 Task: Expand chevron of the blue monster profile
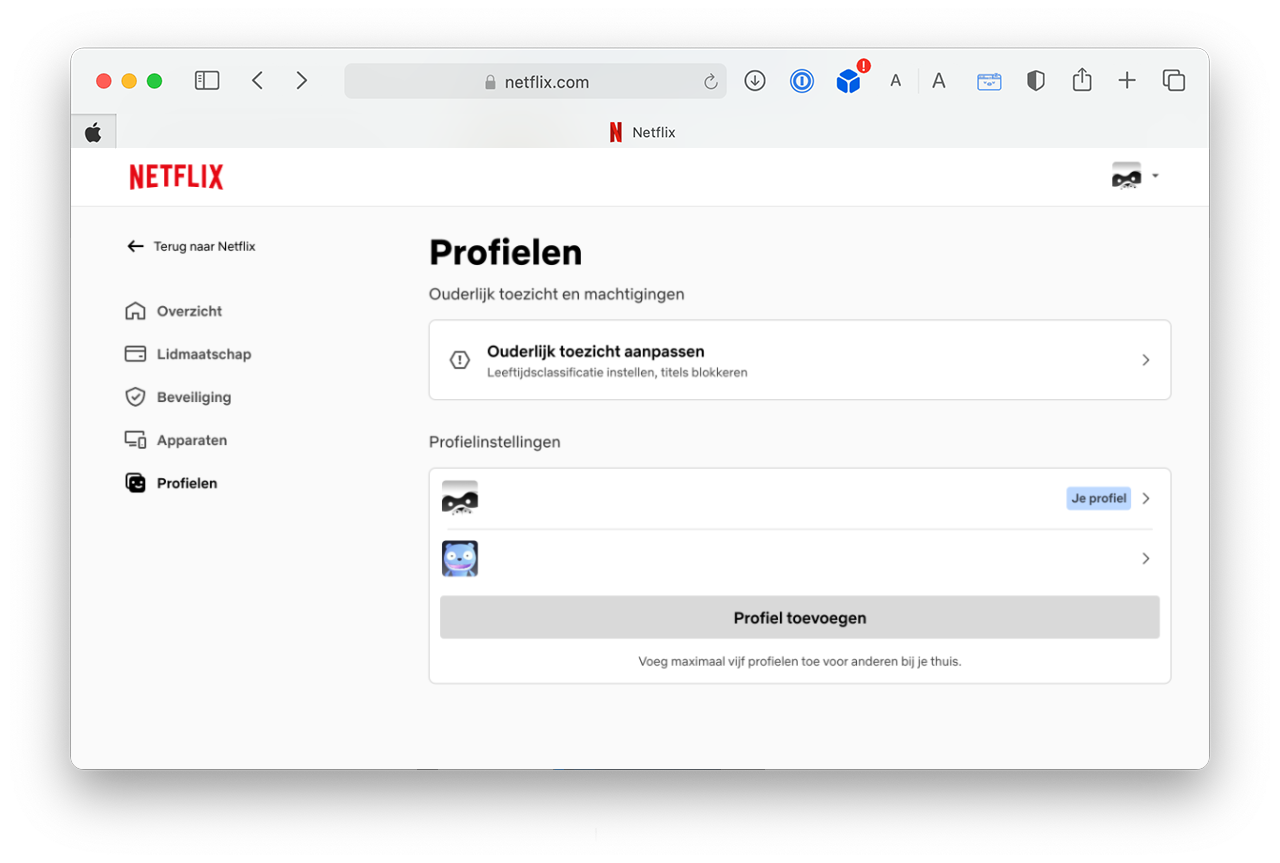(x=1146, y=558)
